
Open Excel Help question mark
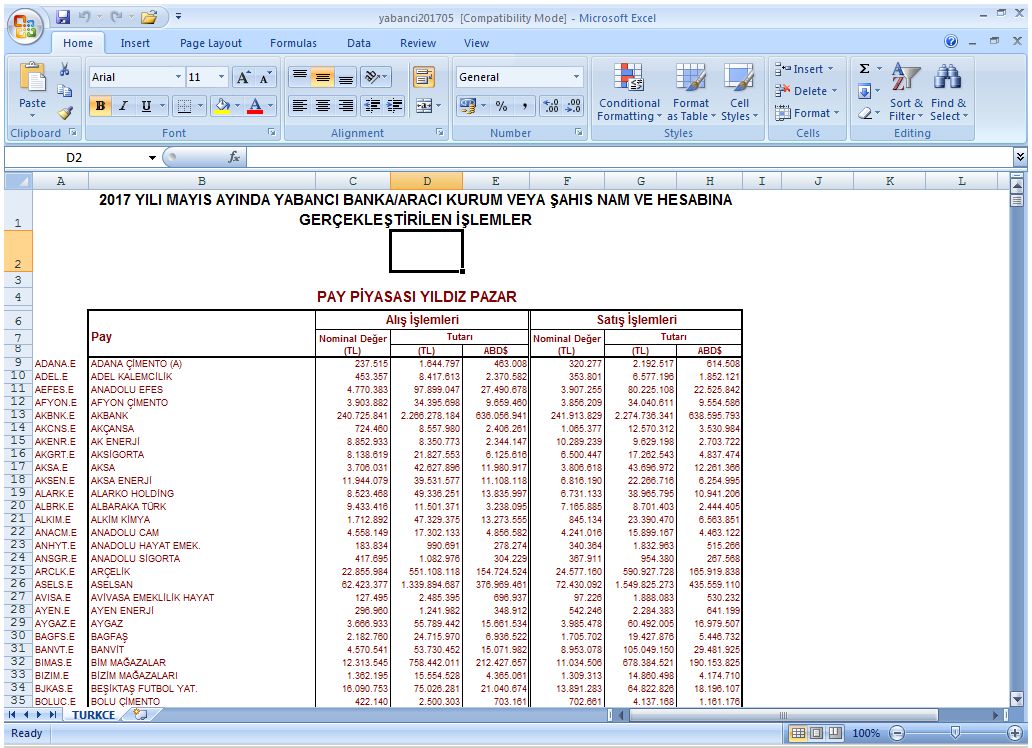pos(951,41)
